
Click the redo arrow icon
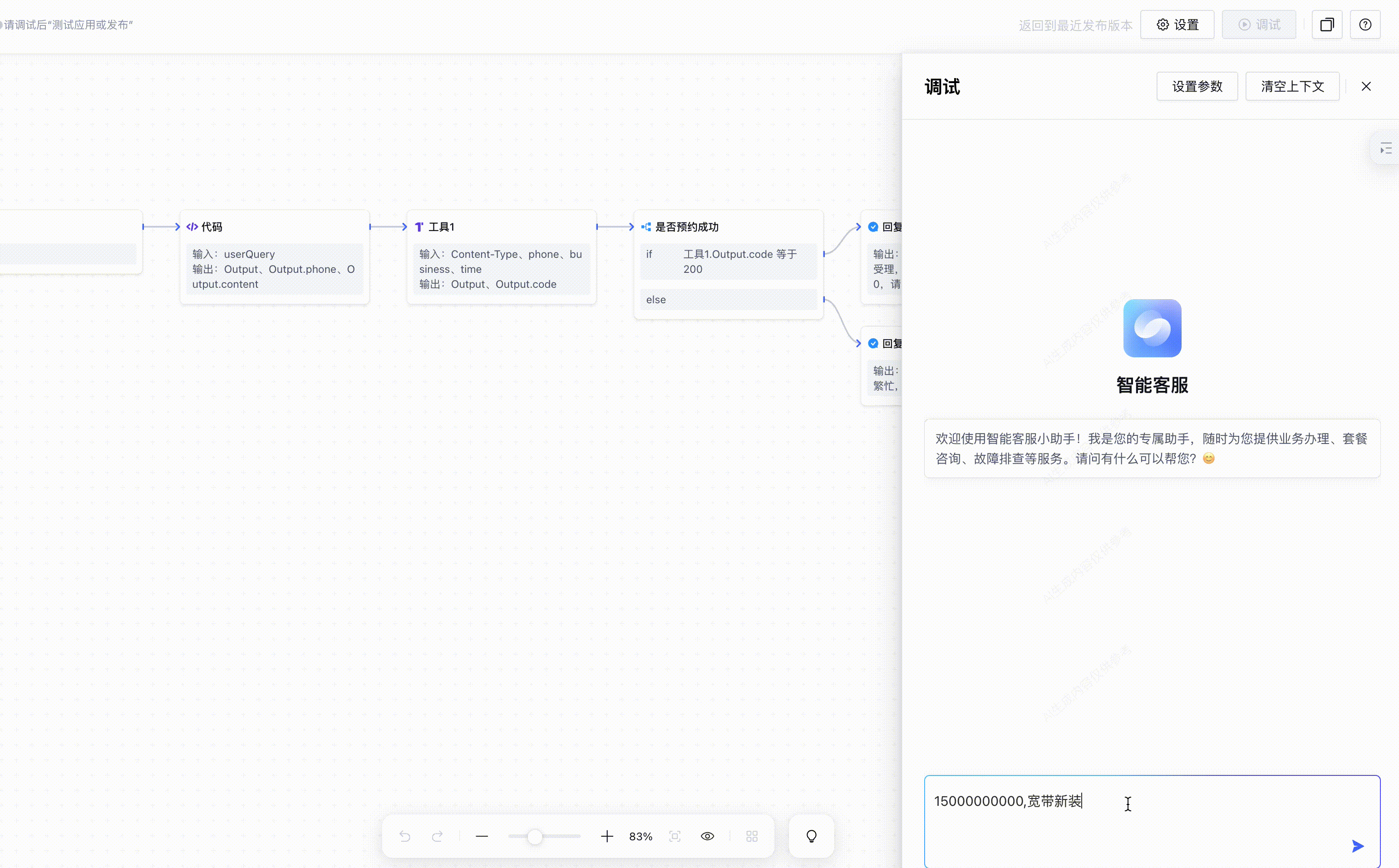[437, 836]
